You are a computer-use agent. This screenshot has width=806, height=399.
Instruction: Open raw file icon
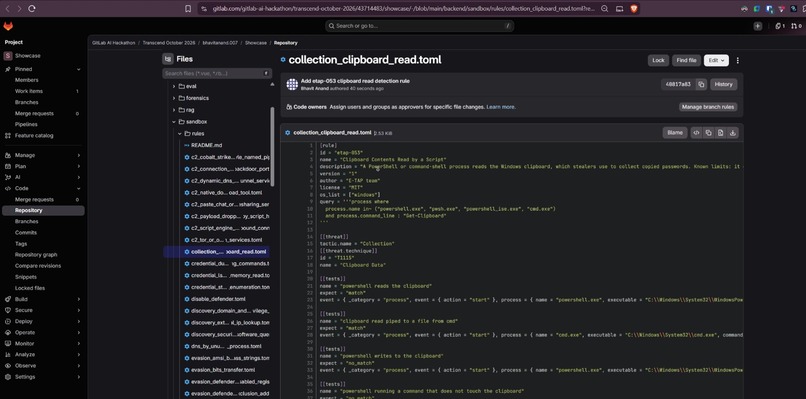tap(721, 133)
